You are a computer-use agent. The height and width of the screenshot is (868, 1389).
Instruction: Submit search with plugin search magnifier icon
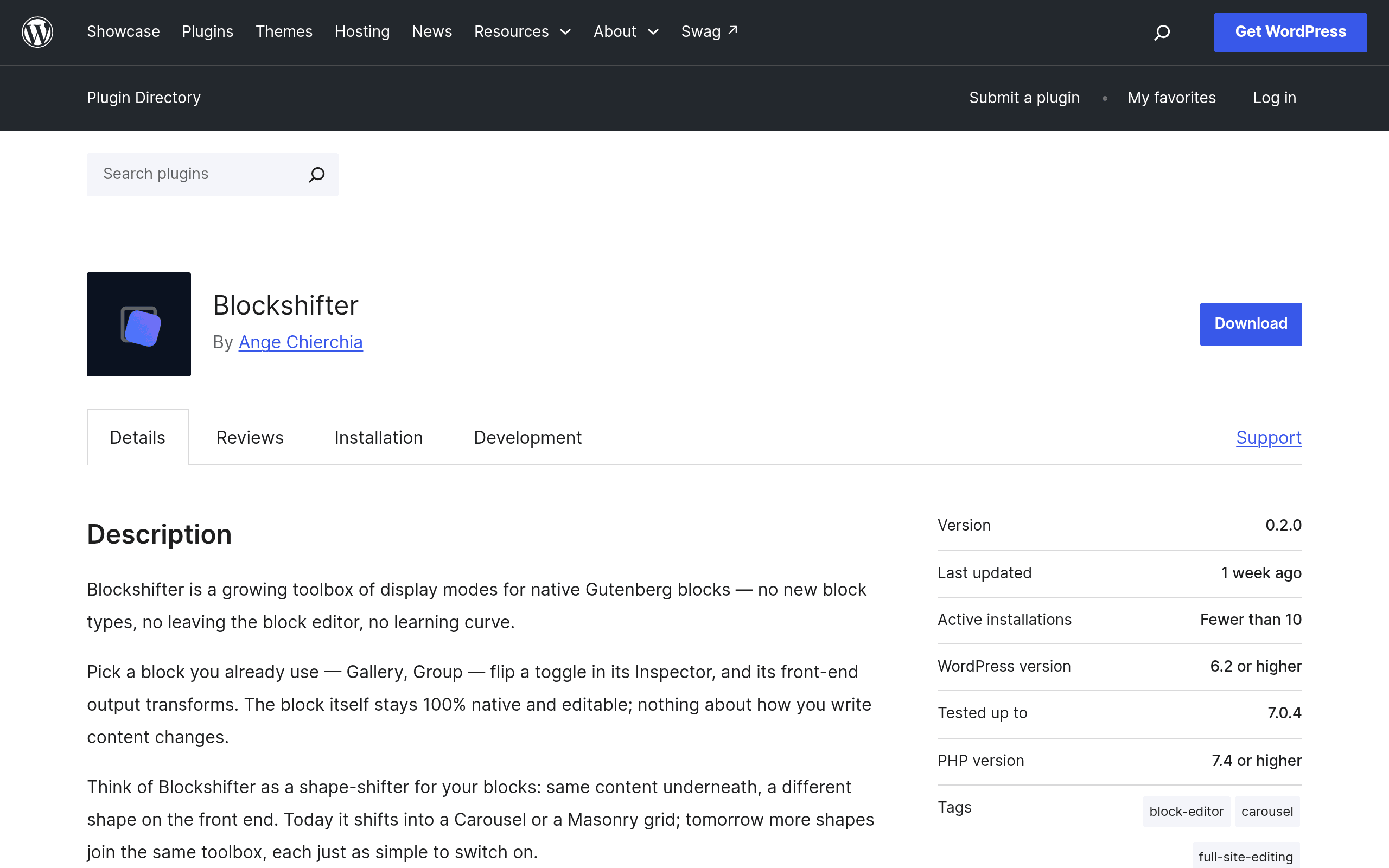point(317,175)
